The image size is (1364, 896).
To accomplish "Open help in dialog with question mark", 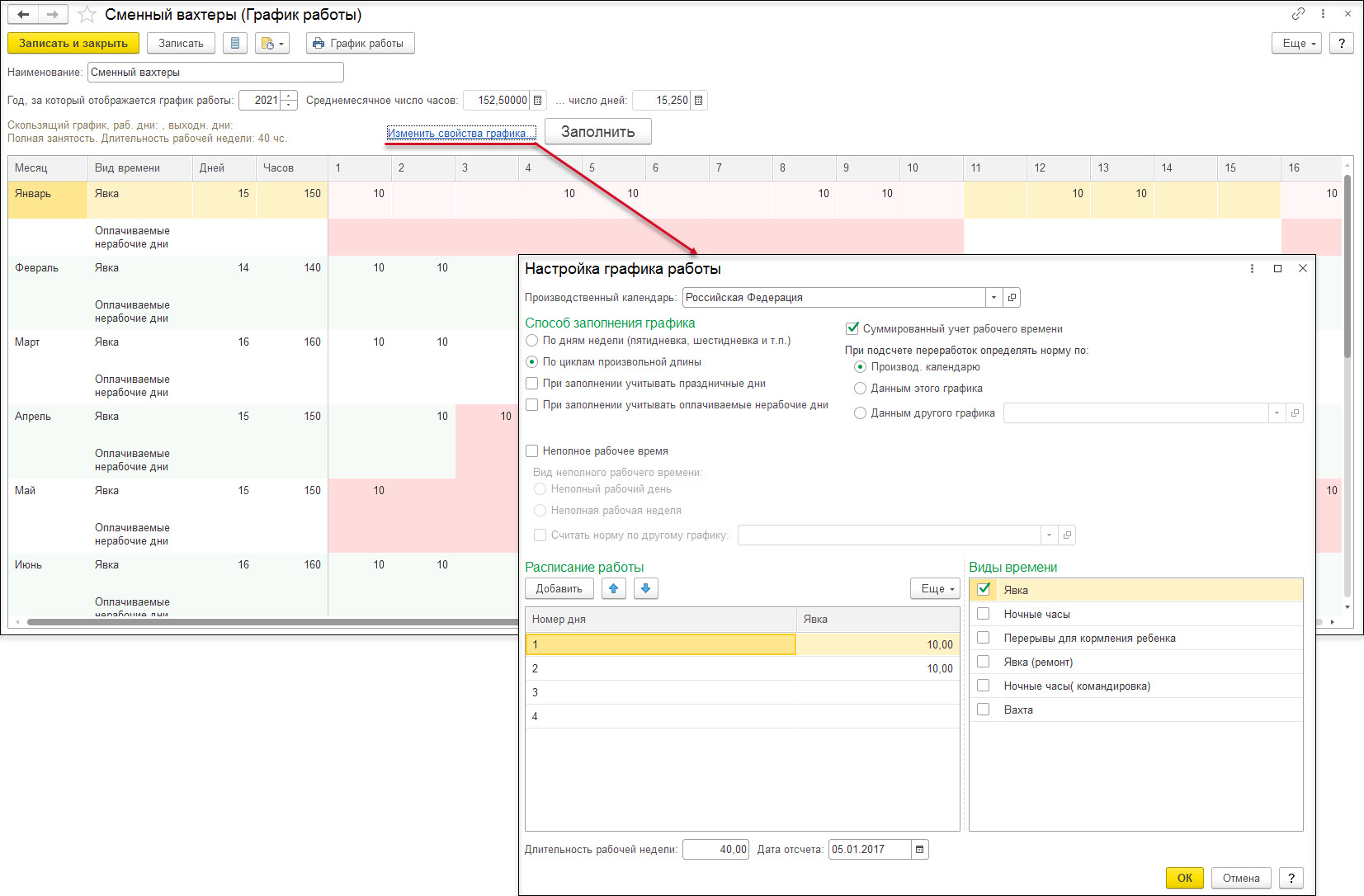I will (x=1291, y=878).
